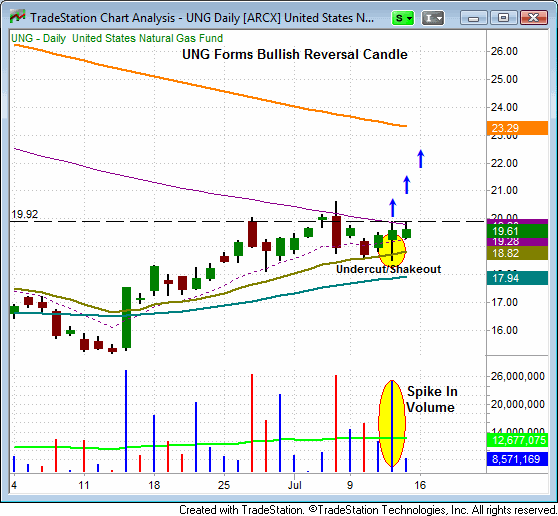Minimize the chart analysis window
Image resolution: width=558 pixels, height=516 pixels.
pyautogui.click(x=473, y=17)
